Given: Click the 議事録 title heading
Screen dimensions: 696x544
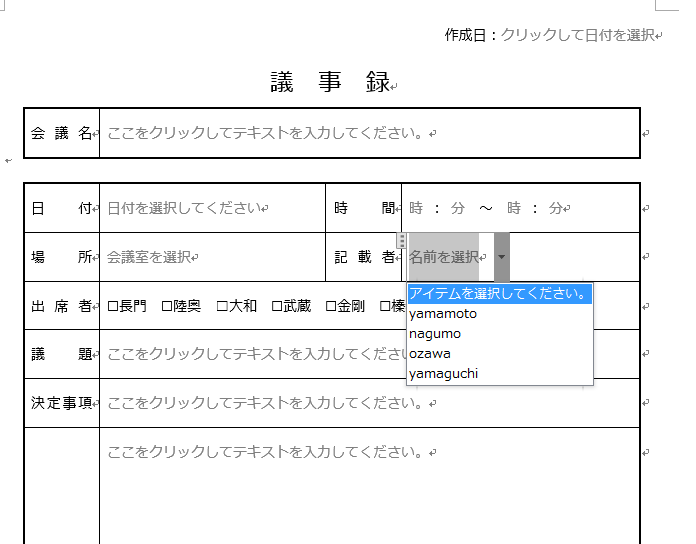Looking at the screenshot, I should [330, 83].
